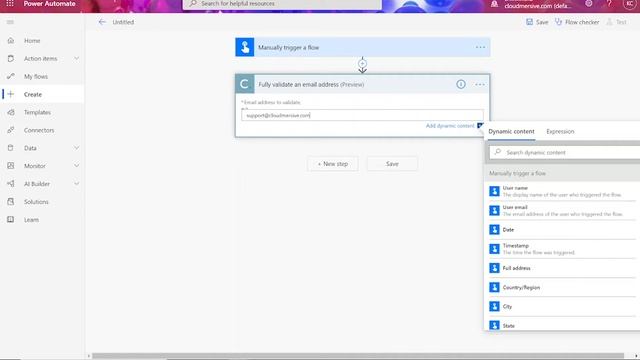640x360 pixels.
Task: Go back with the arrow next to Untitled
Action: pyautogui.click(x=102, y=22)
